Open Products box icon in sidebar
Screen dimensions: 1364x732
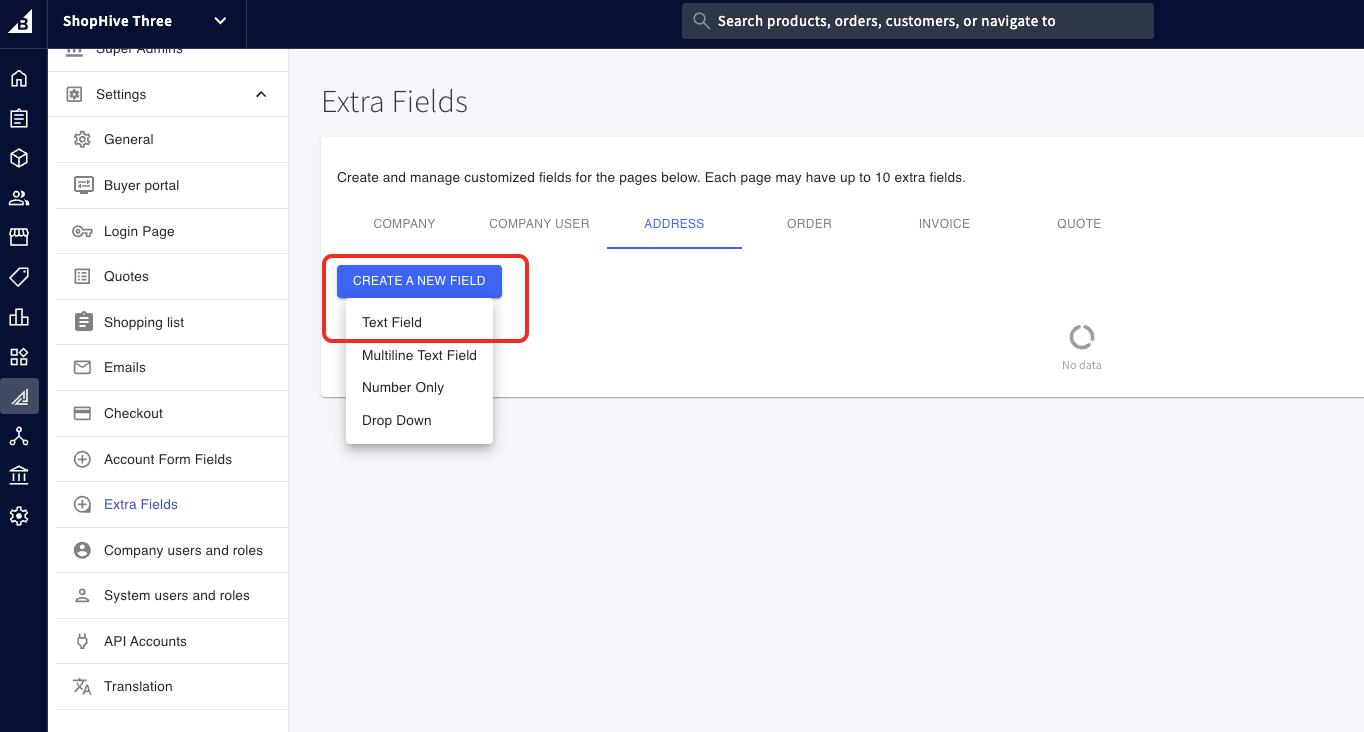(x=19, y=158)
